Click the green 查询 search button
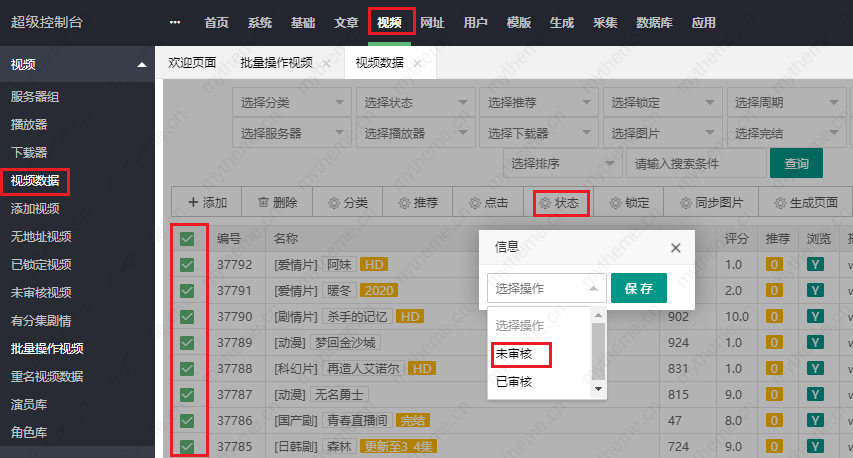 pyautogui.click(x=796, y=163)
